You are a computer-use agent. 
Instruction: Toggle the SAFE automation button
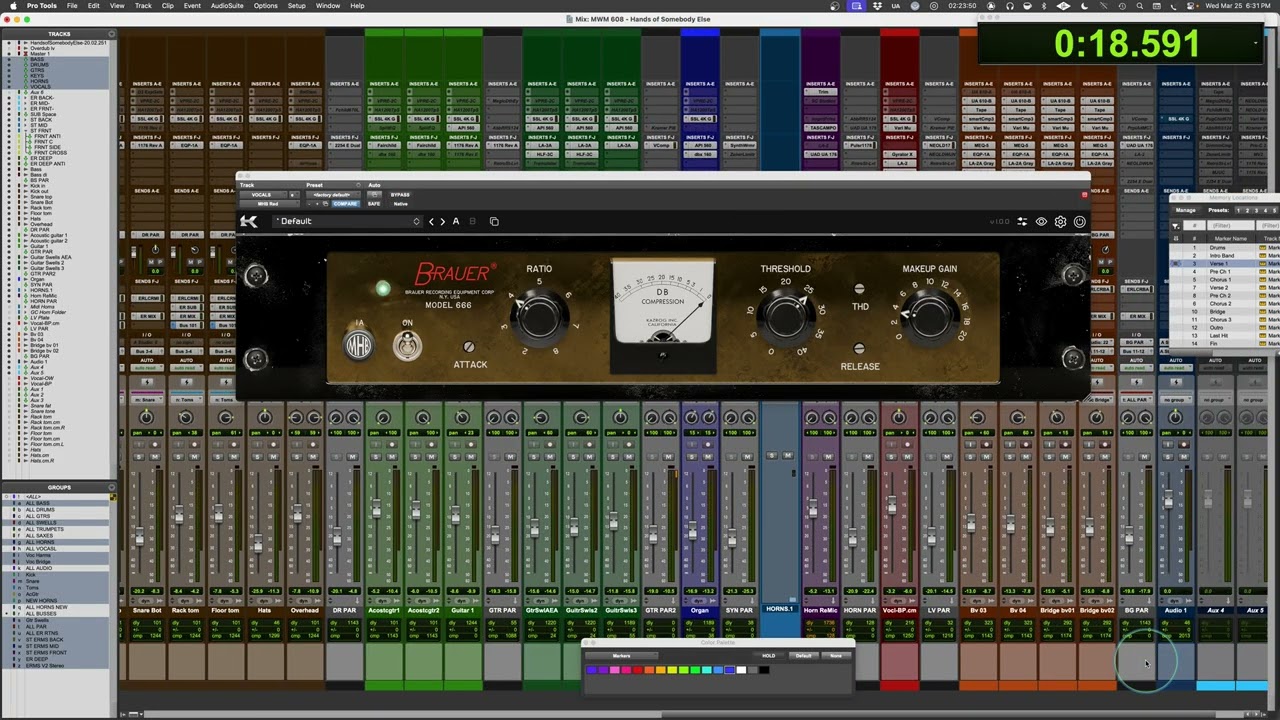pyautogui.click(x=374, y=204)
